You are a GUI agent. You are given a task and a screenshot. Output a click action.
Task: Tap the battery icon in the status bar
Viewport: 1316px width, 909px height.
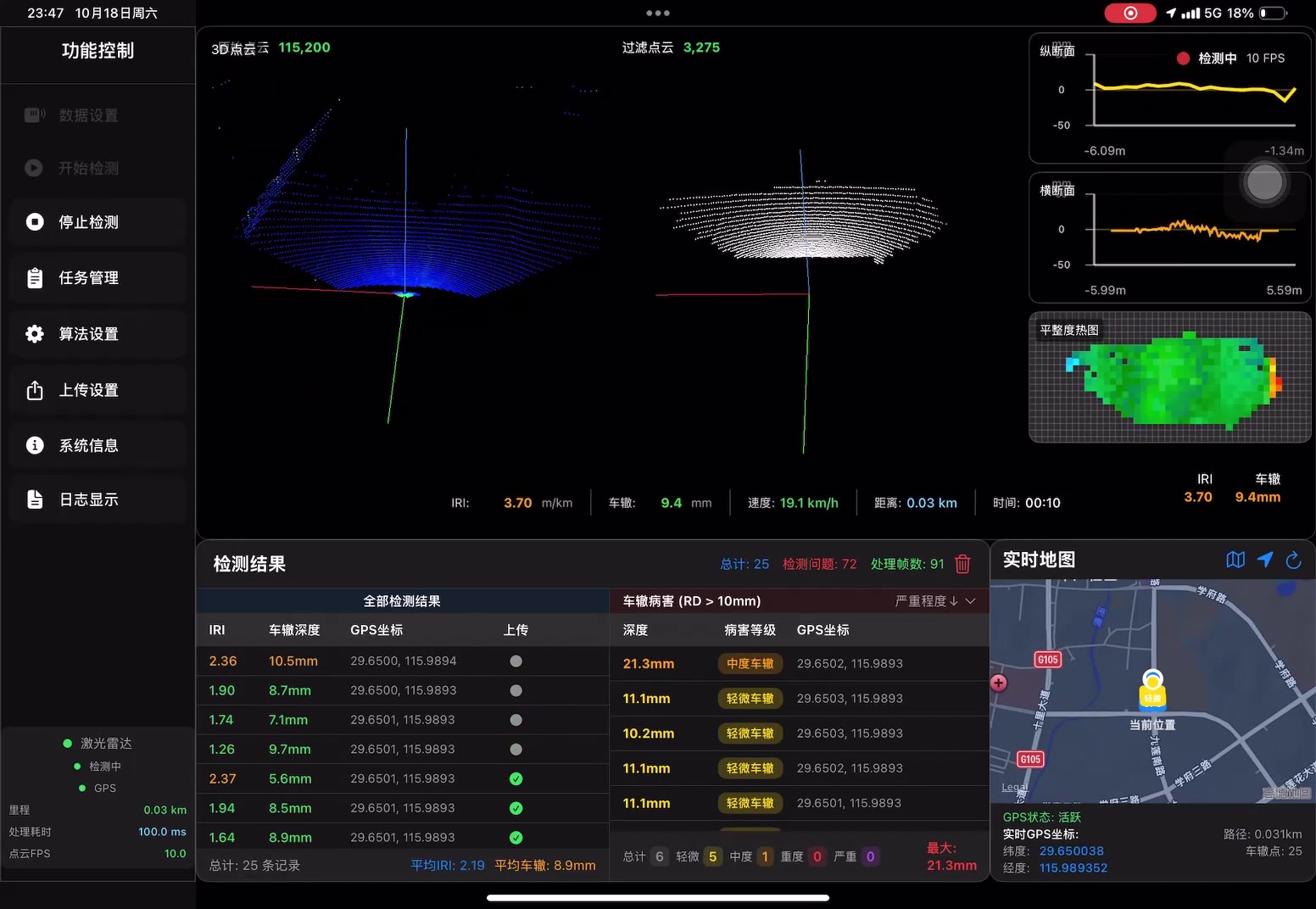click(x=1274, y=13)
